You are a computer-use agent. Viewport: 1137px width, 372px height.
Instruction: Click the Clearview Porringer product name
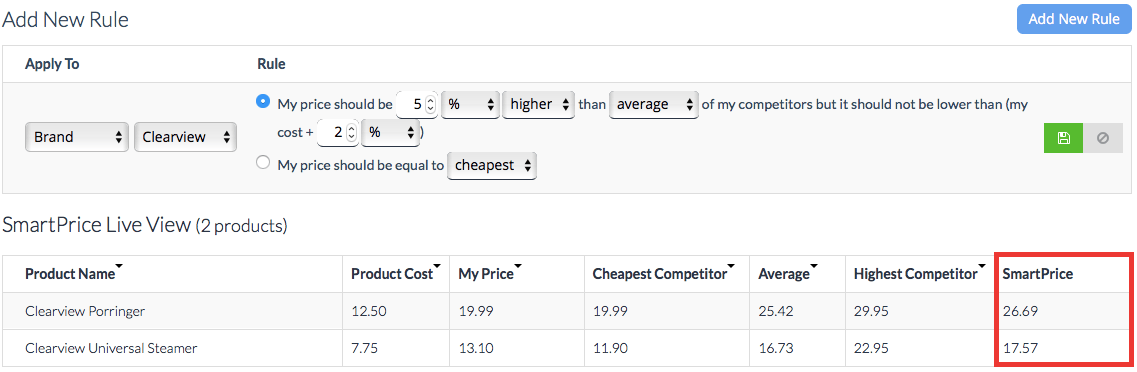[x=85, y=311]
